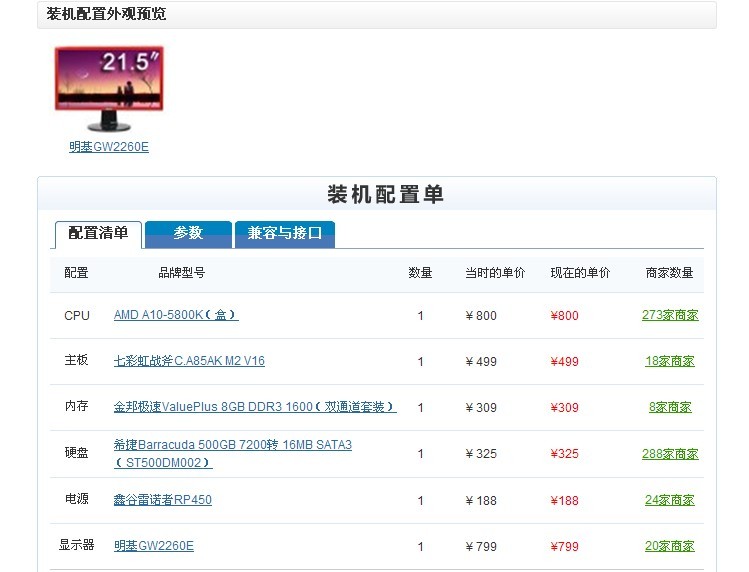Click the 明基GW2260E link under the monitor image
Viewport: 749px width, 572px height.
point(109,147)
